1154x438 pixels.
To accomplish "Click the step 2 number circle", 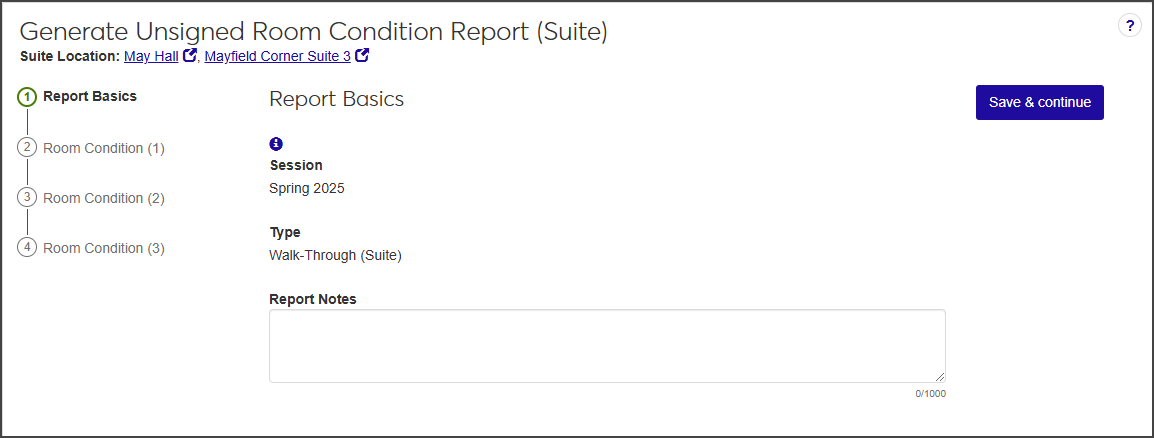I will (27, 148).
